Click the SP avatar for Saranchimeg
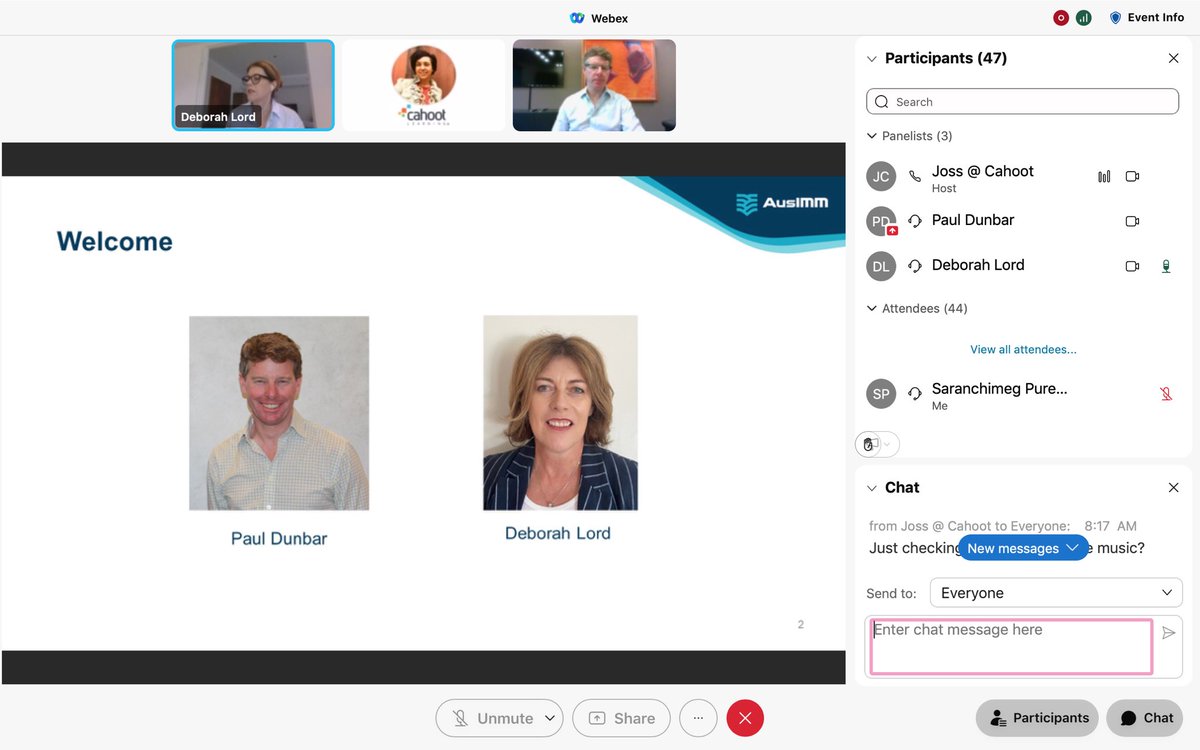 (881, 394)
